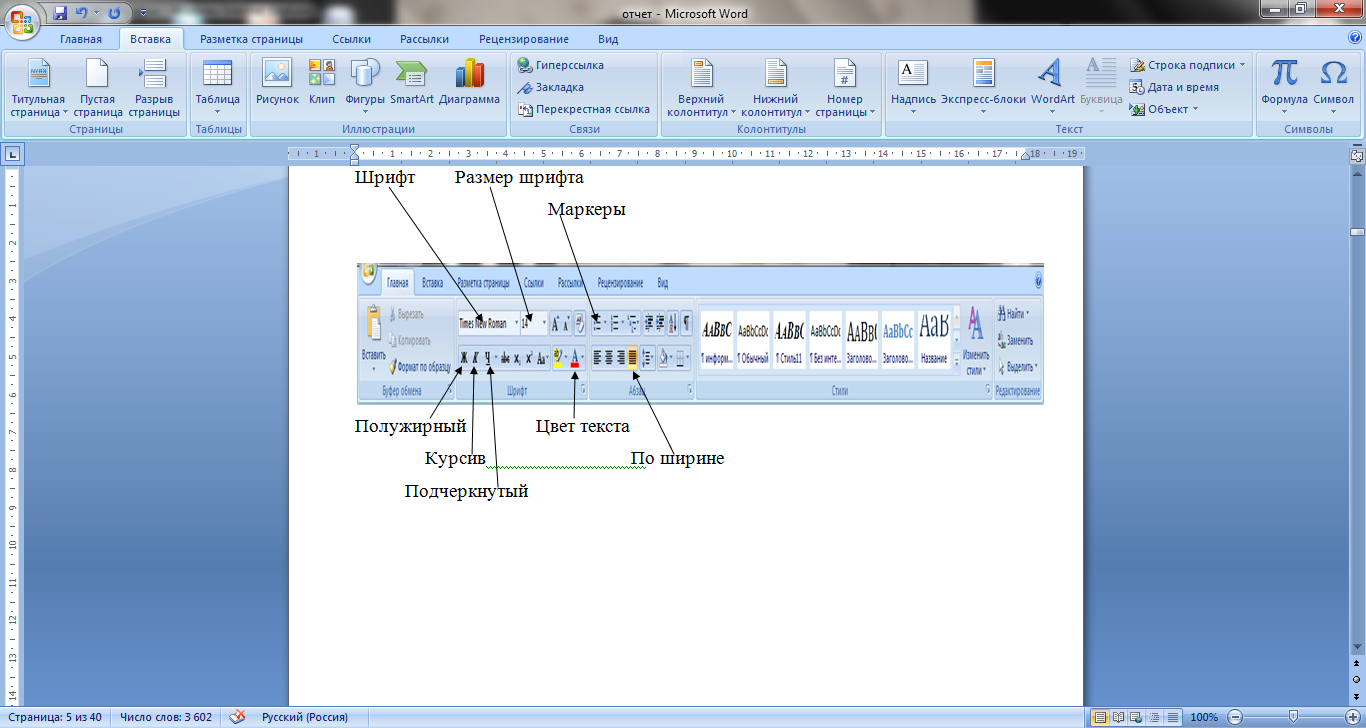Insert a Перекрестная ссылка

tap(584, 109)
